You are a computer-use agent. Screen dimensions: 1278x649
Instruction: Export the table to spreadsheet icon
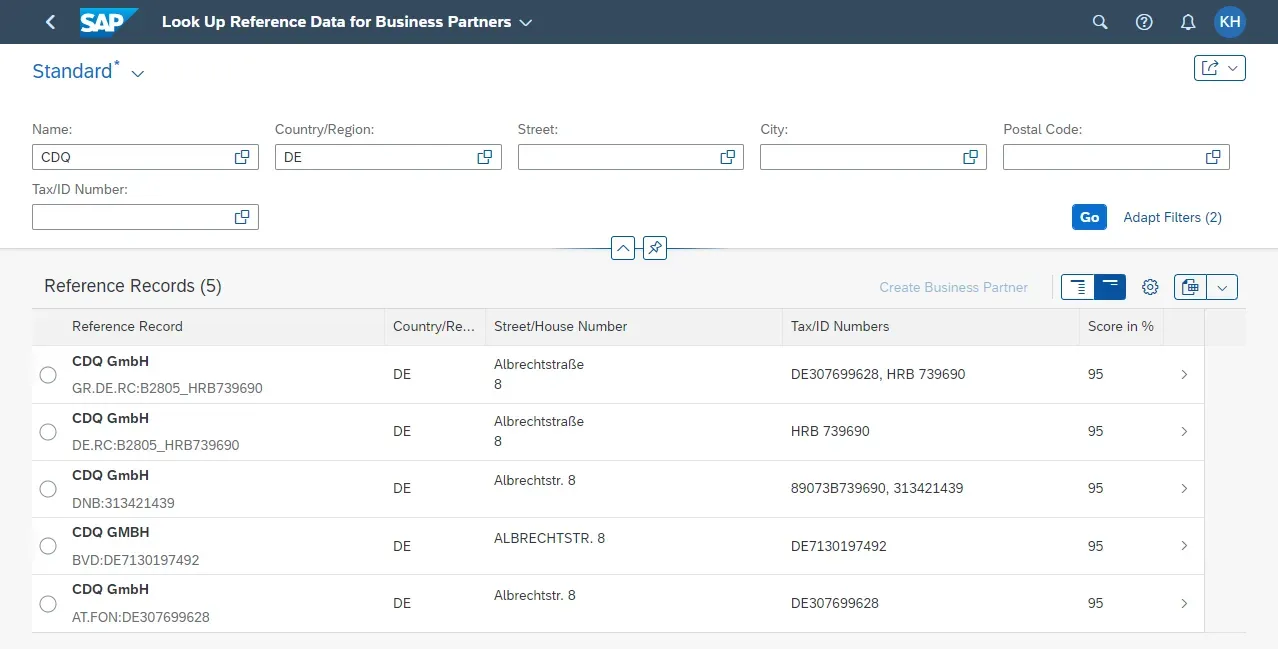1190,287
